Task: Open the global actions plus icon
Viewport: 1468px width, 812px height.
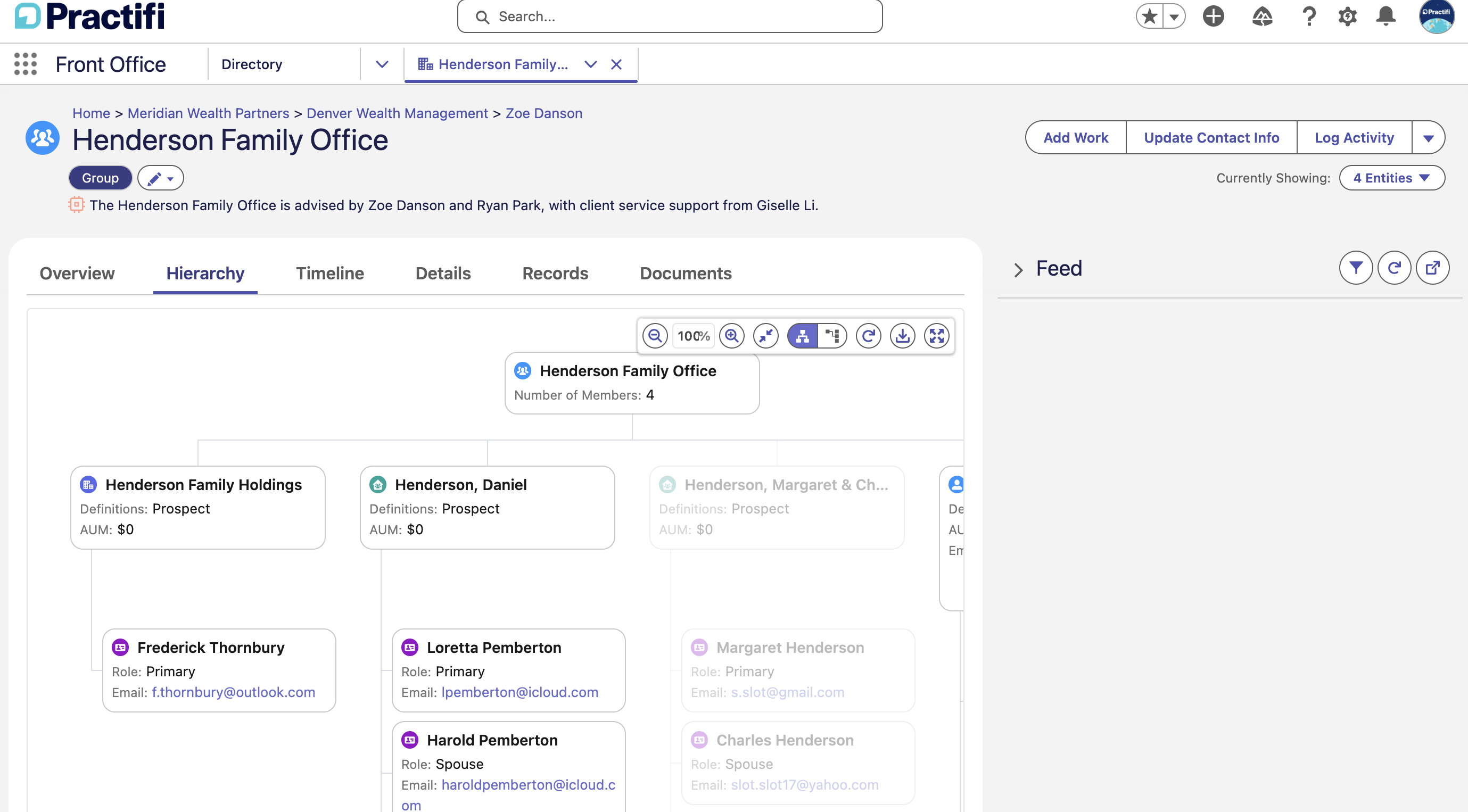Action: [x=1213, y=16]
